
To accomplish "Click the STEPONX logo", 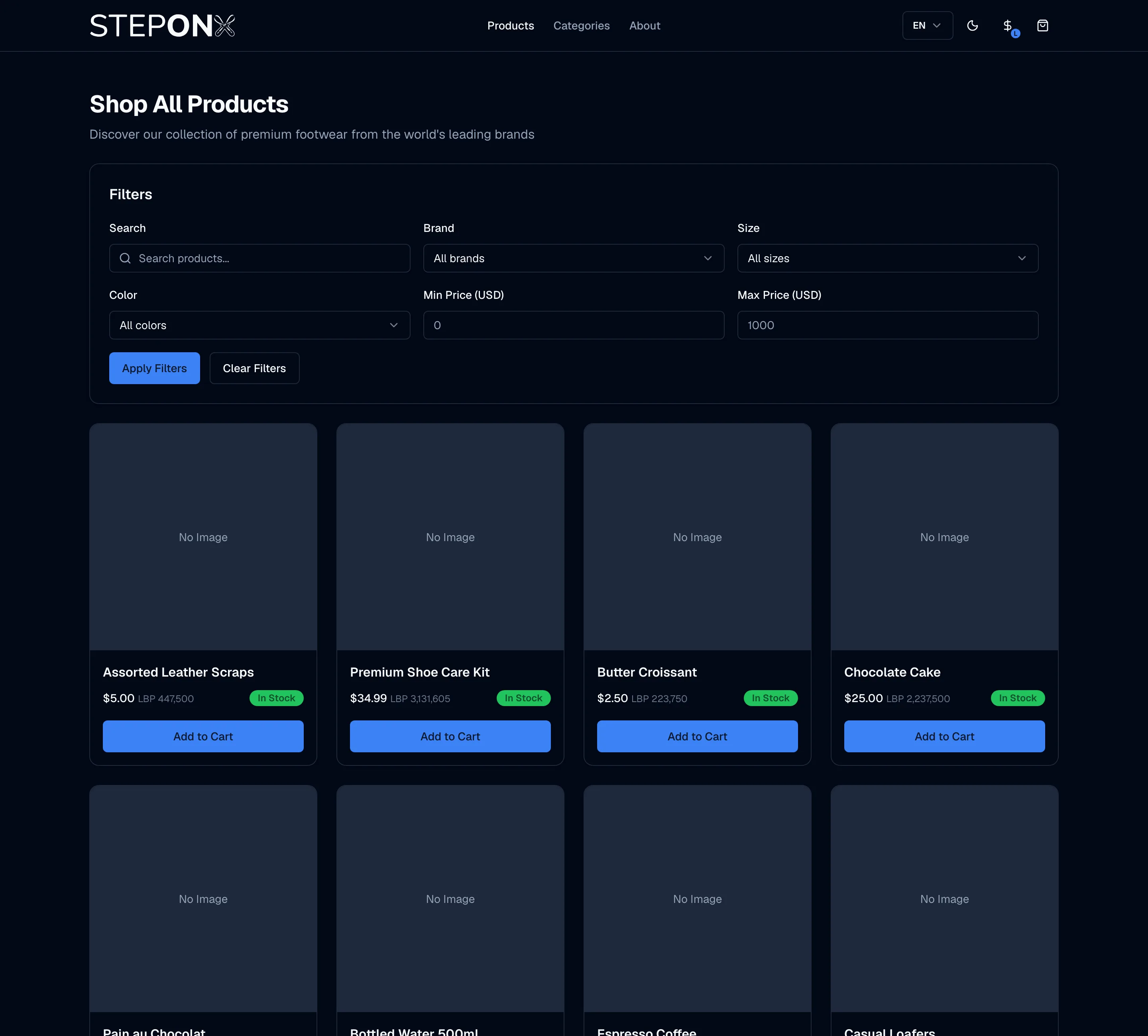I will [x=162, y=26].
